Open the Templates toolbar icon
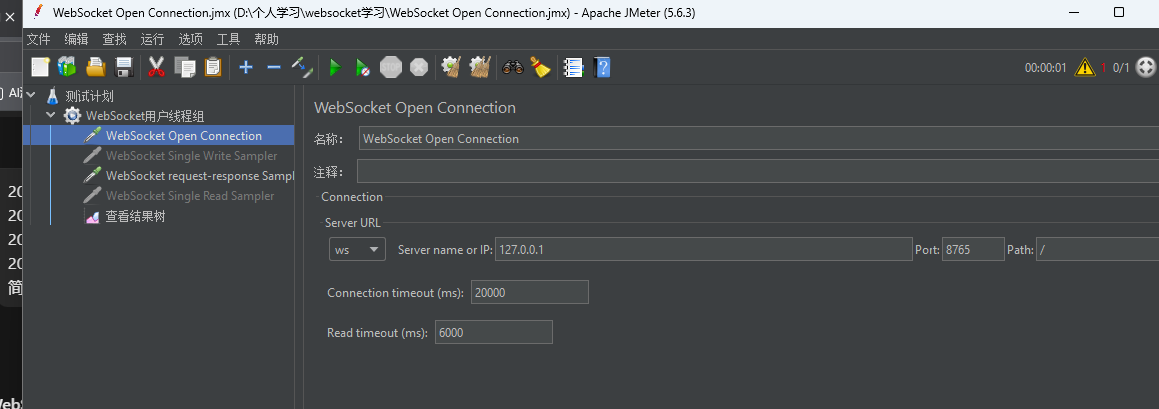This screenshot has height=409, width=1159. 67,67
